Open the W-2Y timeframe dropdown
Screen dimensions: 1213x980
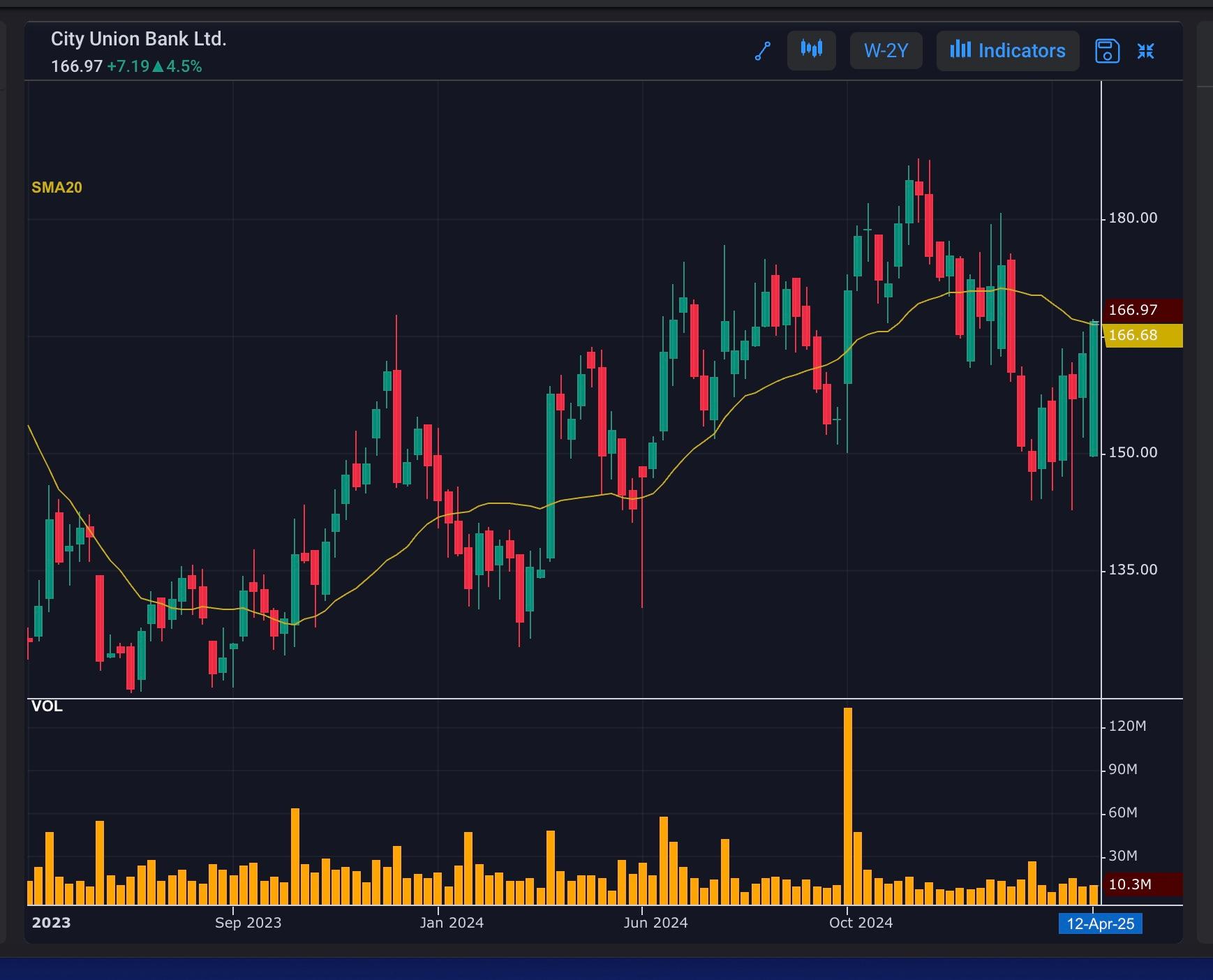886,50
